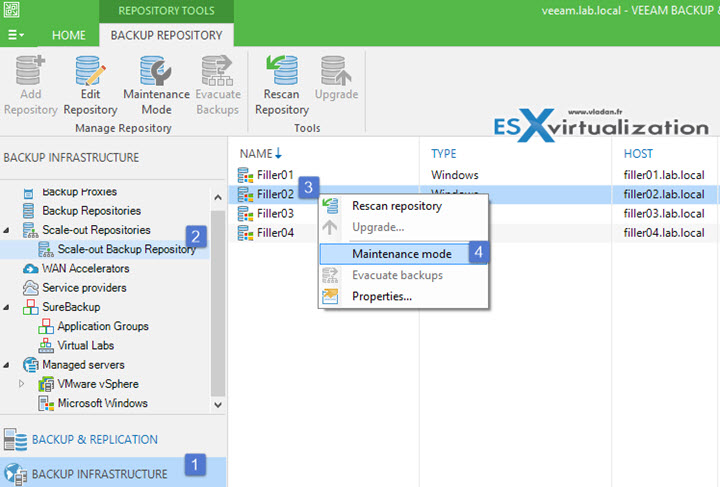Click the Add Repository ribbon icon

tap(30, 71)
